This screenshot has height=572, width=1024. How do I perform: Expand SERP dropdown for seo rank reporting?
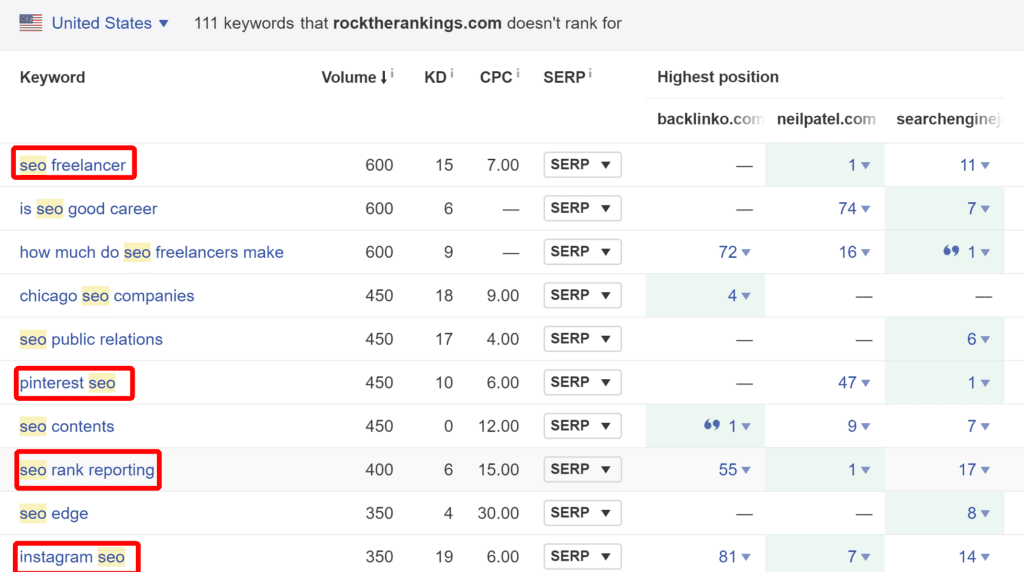(x=582, y=469)
